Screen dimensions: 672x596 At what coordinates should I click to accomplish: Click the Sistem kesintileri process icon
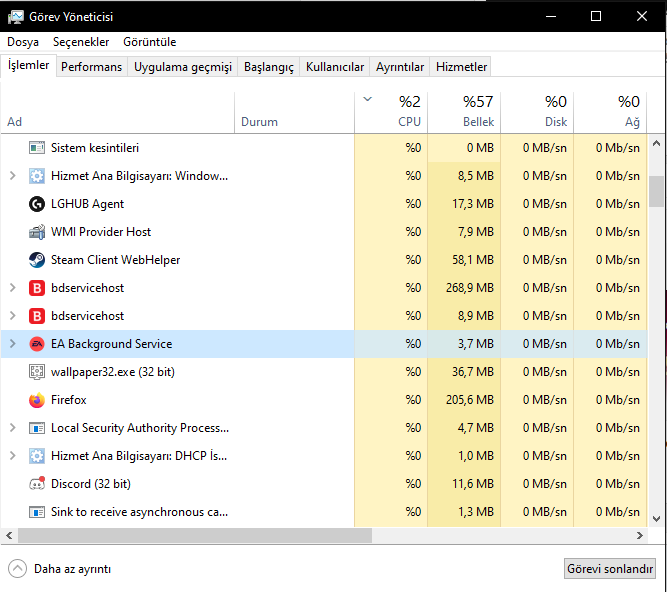tap(37, 148)
